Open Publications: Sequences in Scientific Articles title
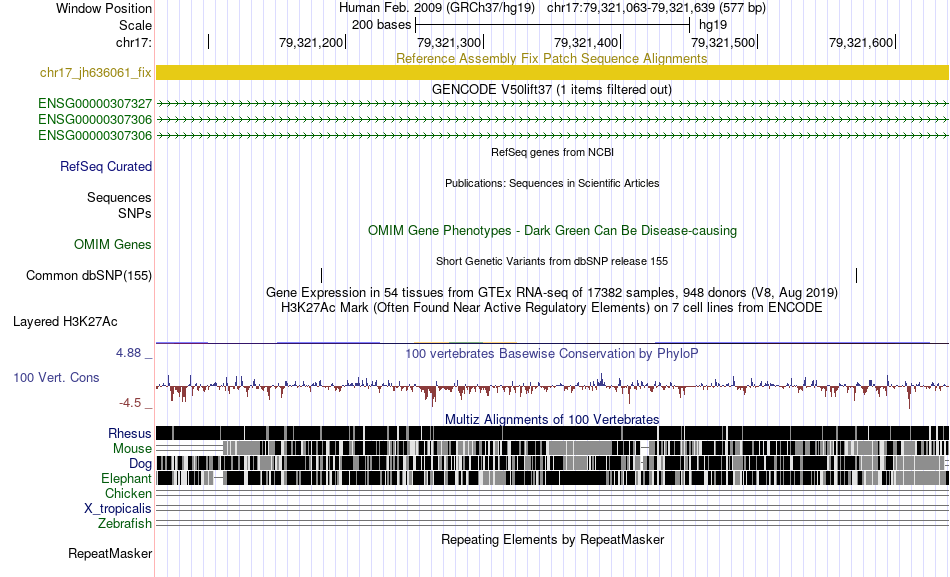This screenshot has width=950, height=577. click(x=552, y=183)
